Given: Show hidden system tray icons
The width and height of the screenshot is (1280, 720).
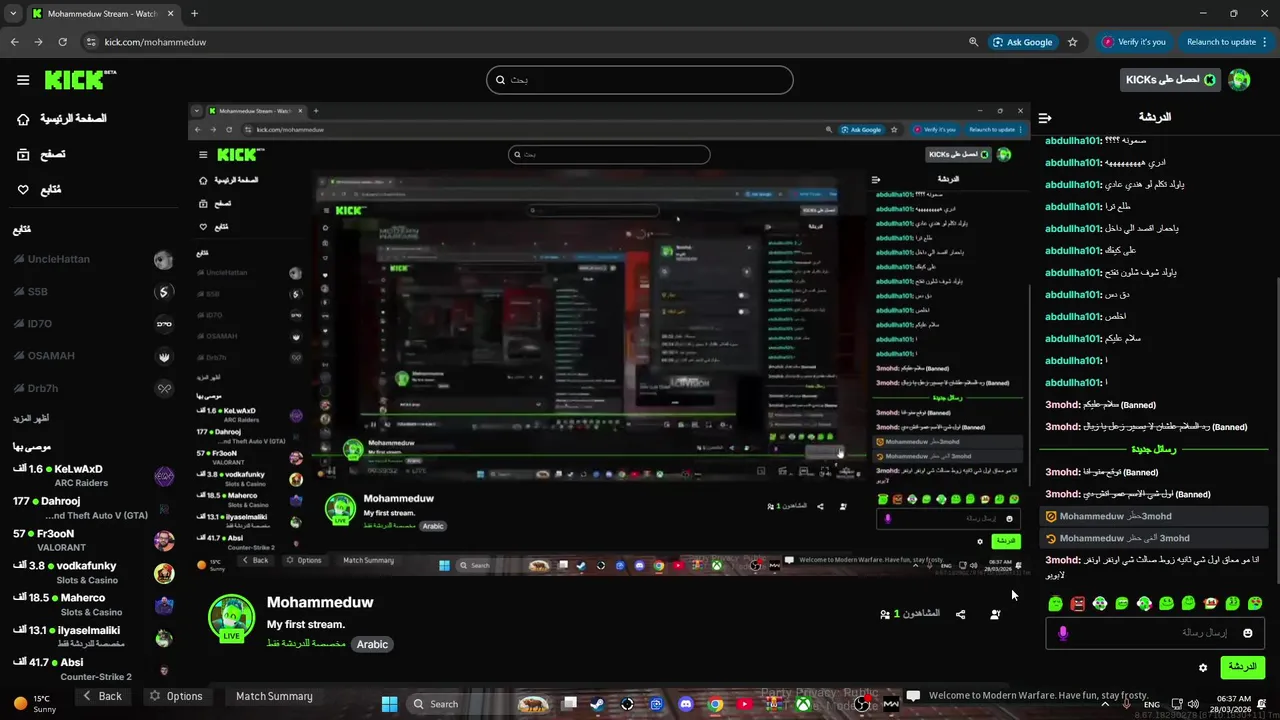Looking at the screenshot, I should 1107,704.
